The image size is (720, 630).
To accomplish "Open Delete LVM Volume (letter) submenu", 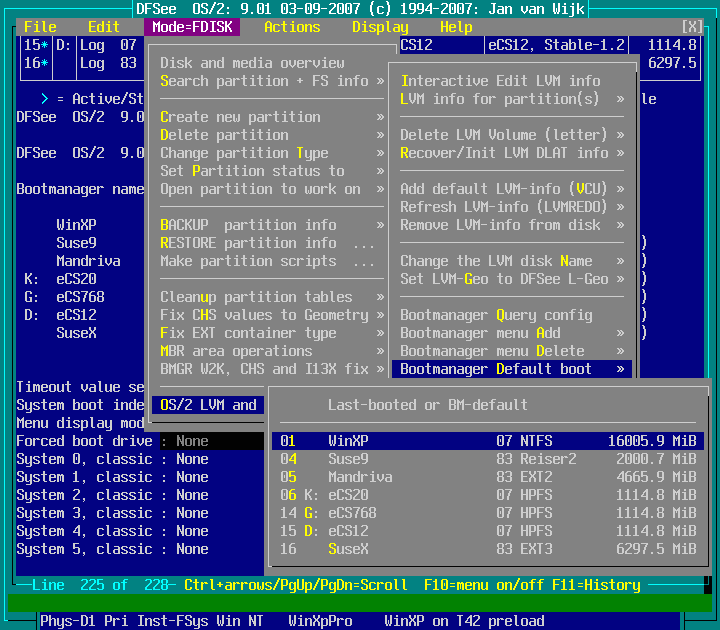I will coord(511,135).
